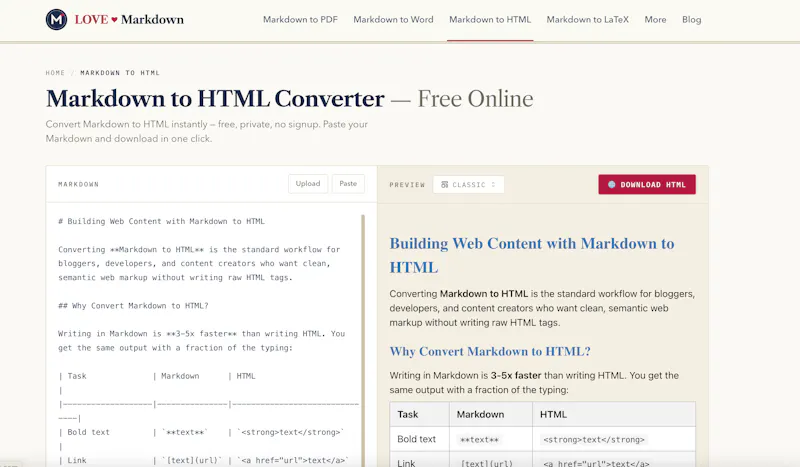Click the icon on the Download HTML button

(611, 185)
